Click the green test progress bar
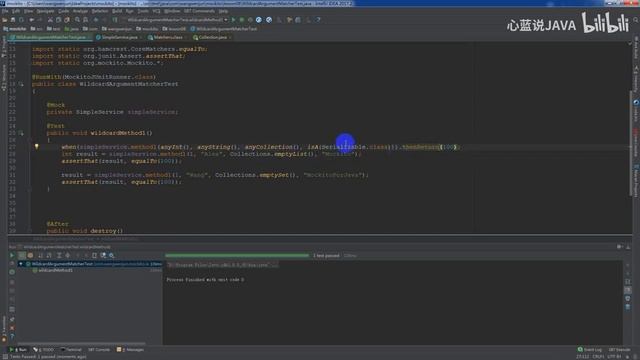 (237, 256)
